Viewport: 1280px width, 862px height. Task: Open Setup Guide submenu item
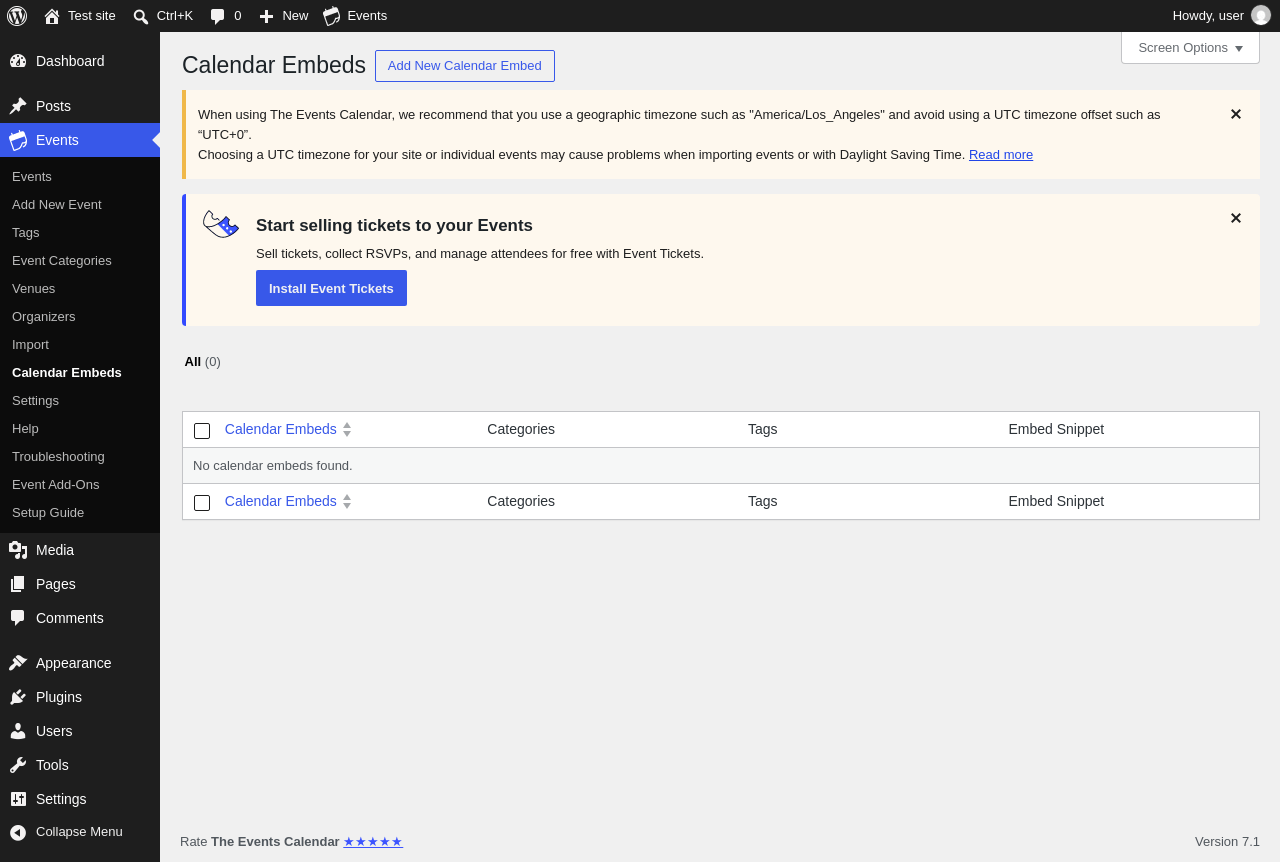(x=48, y=513)
